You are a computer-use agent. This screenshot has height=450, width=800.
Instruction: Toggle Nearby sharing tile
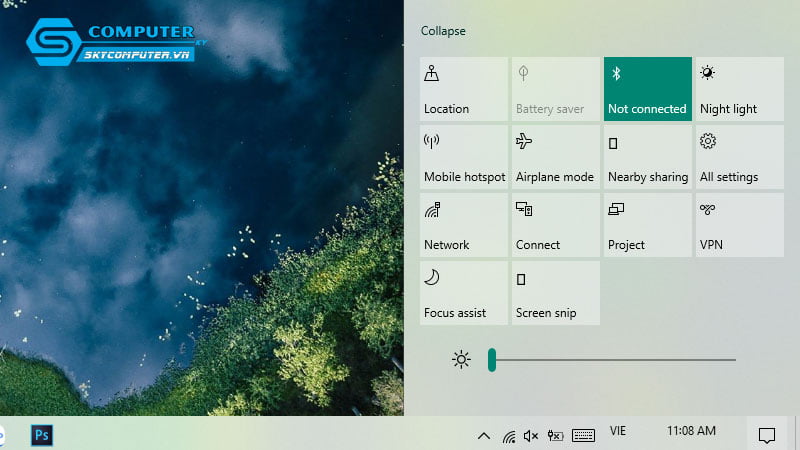pos(647,157)
